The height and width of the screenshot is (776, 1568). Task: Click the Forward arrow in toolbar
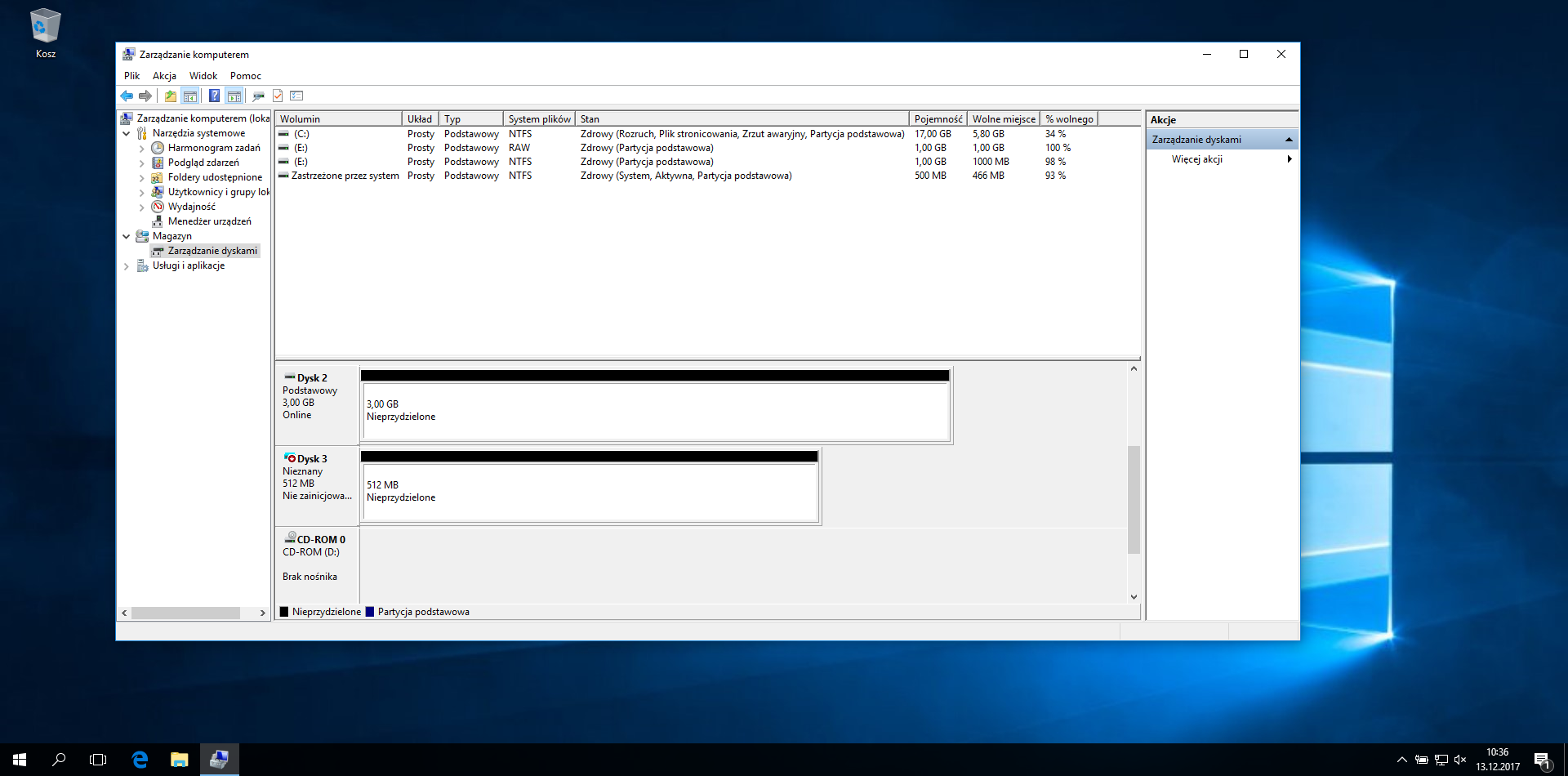click(x=145, y=96)
